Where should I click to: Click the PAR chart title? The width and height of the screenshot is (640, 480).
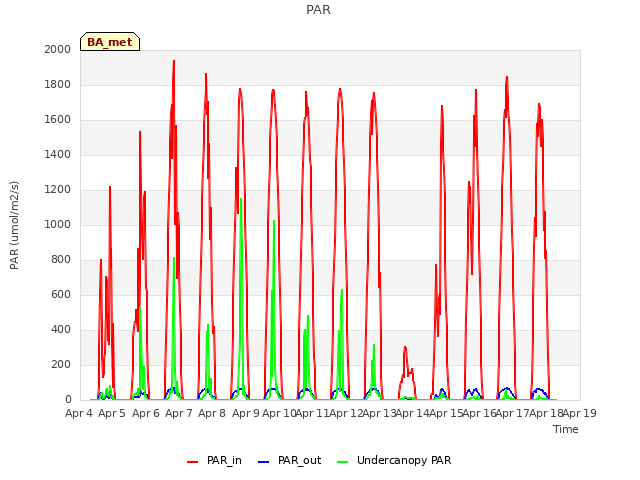coord(318,10)
